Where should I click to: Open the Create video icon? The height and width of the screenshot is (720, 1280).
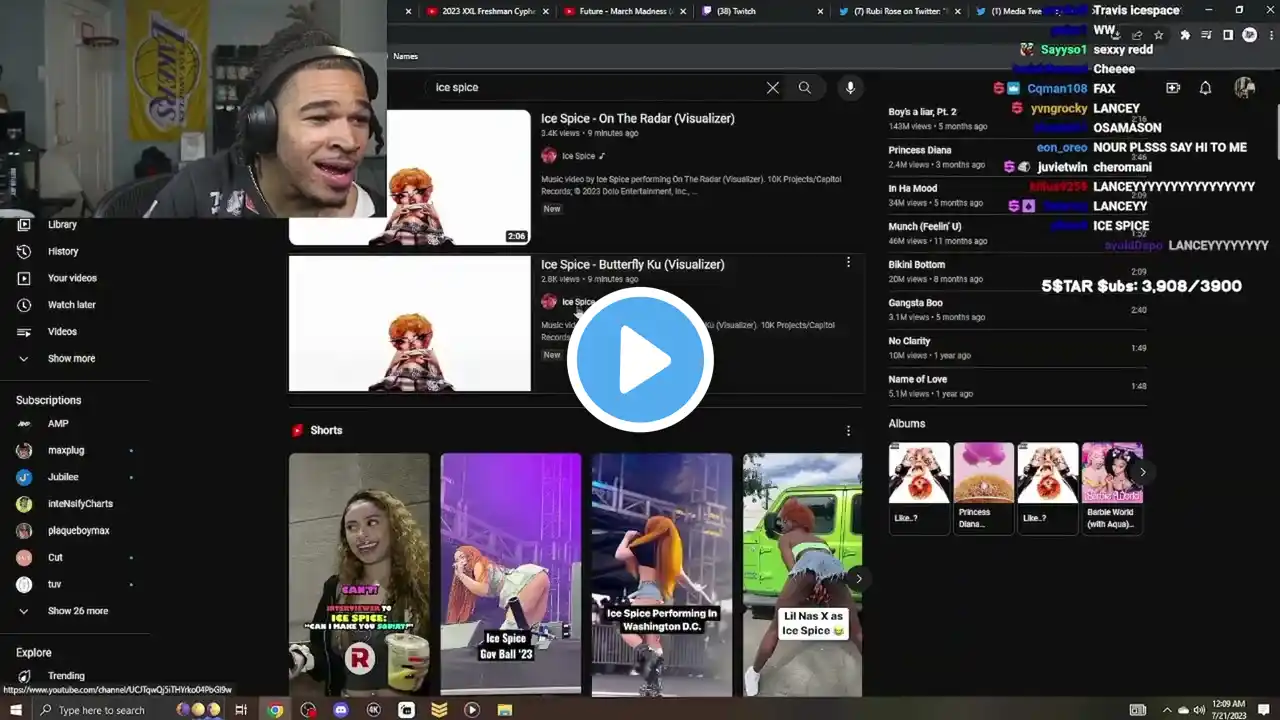(x=1173, y=88)
